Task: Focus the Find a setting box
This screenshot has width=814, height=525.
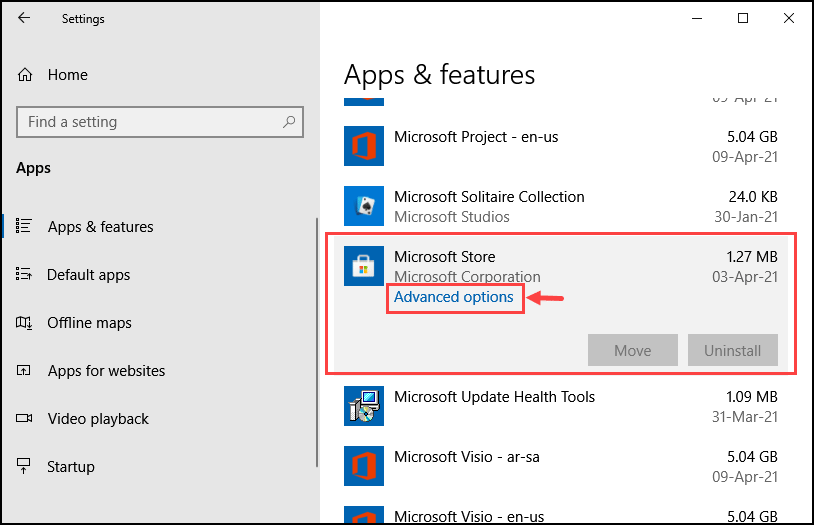Action: [160, 122]
